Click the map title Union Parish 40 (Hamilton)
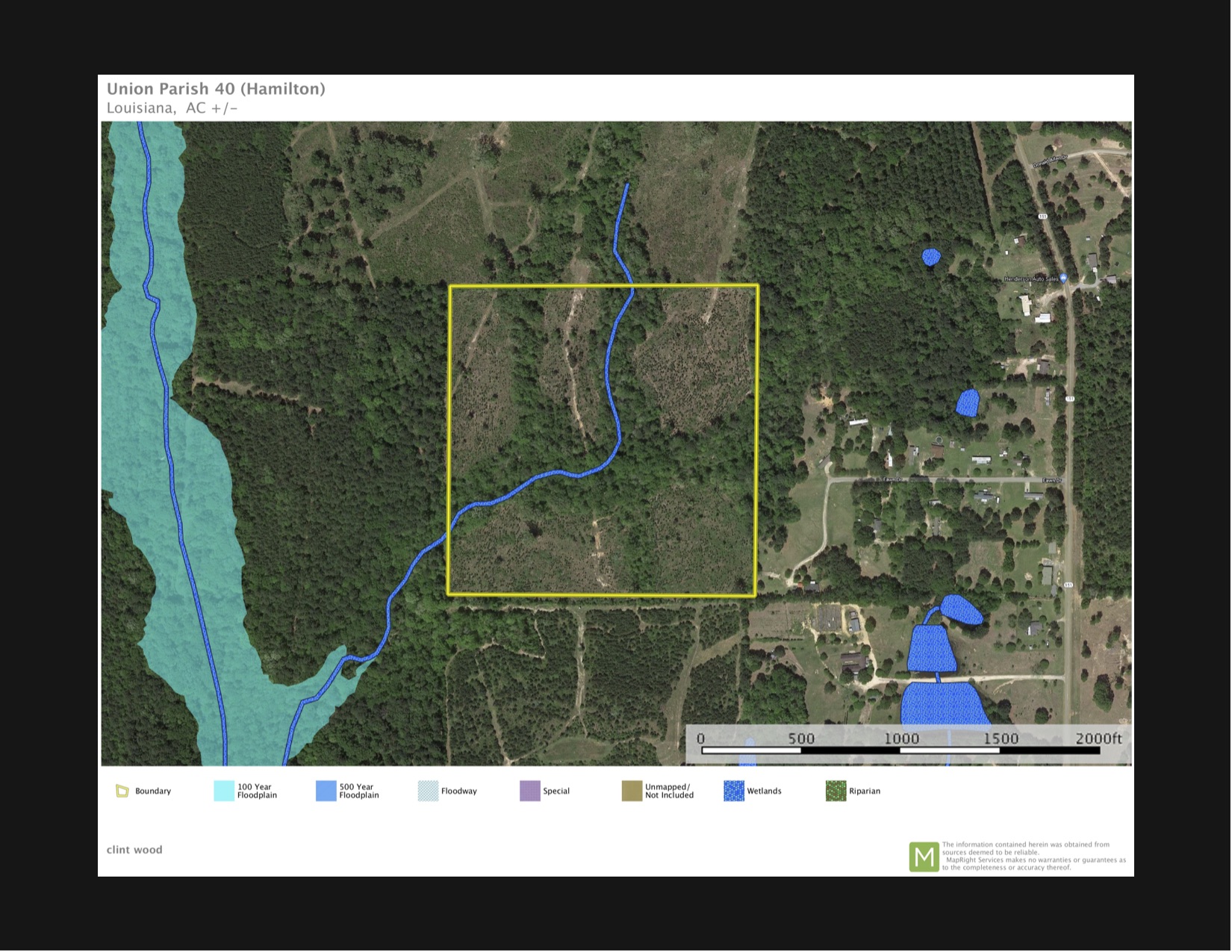The image size is (1232, 952). 216,89
